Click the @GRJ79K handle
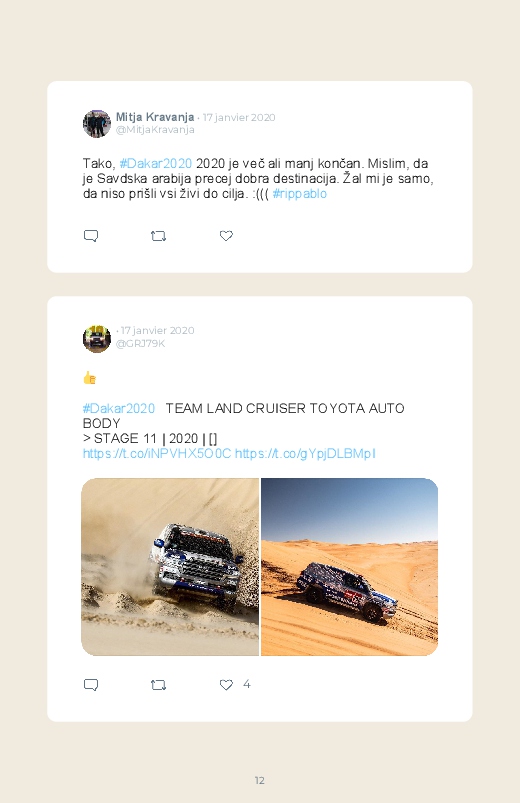This screenshot has width=520, height=803. tap(140, 344)
